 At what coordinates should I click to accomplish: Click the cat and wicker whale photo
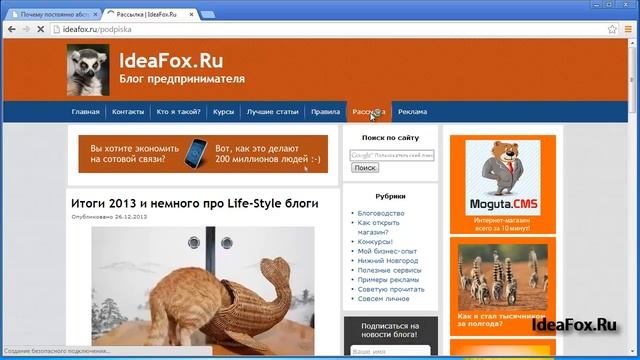point(203,291)
